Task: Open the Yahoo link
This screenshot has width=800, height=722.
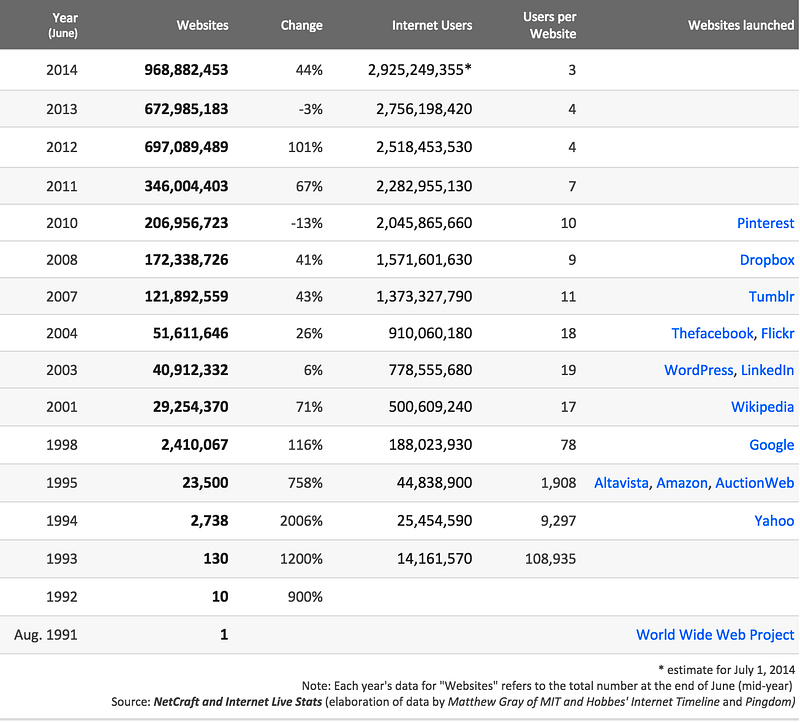Action: pos(774,520)
